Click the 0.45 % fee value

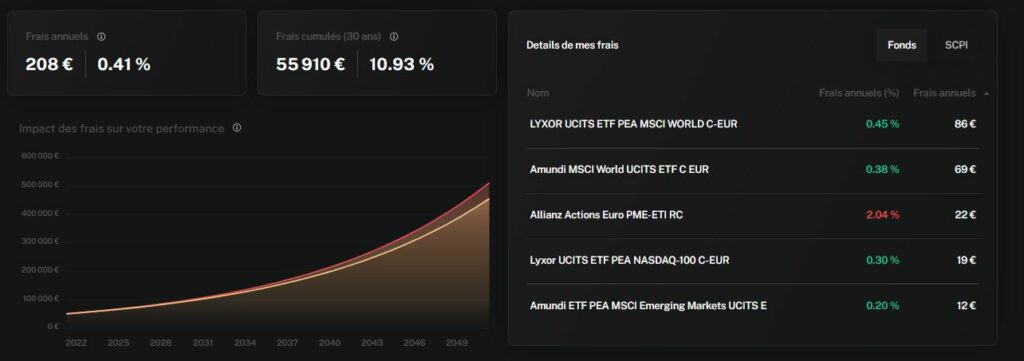tap(882, 124)
